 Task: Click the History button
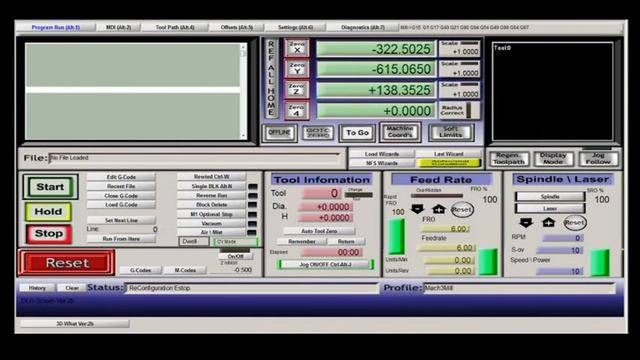[37, 288]
